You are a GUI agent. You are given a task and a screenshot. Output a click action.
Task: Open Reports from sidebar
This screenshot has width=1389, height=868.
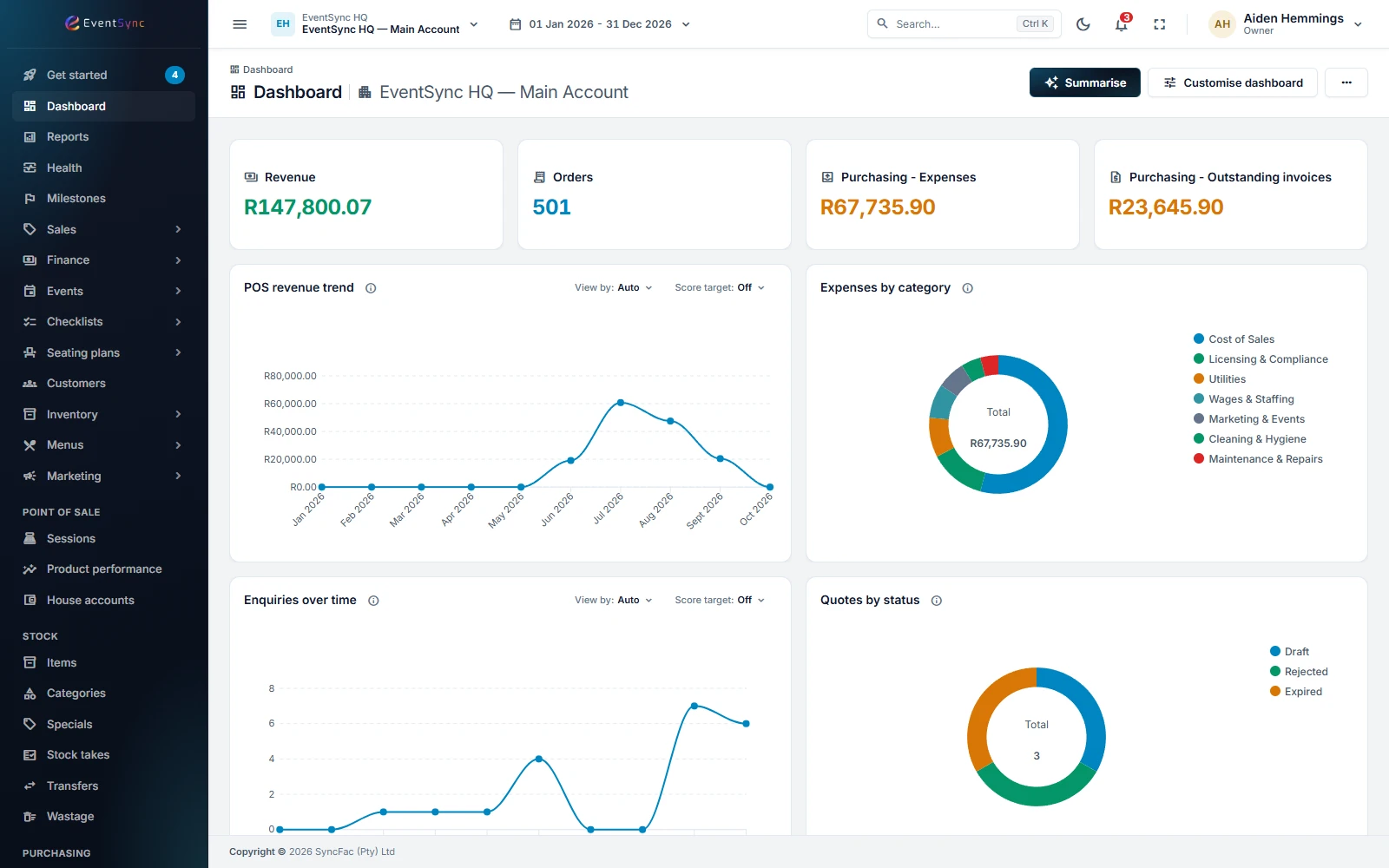click(x=103, y=137)
